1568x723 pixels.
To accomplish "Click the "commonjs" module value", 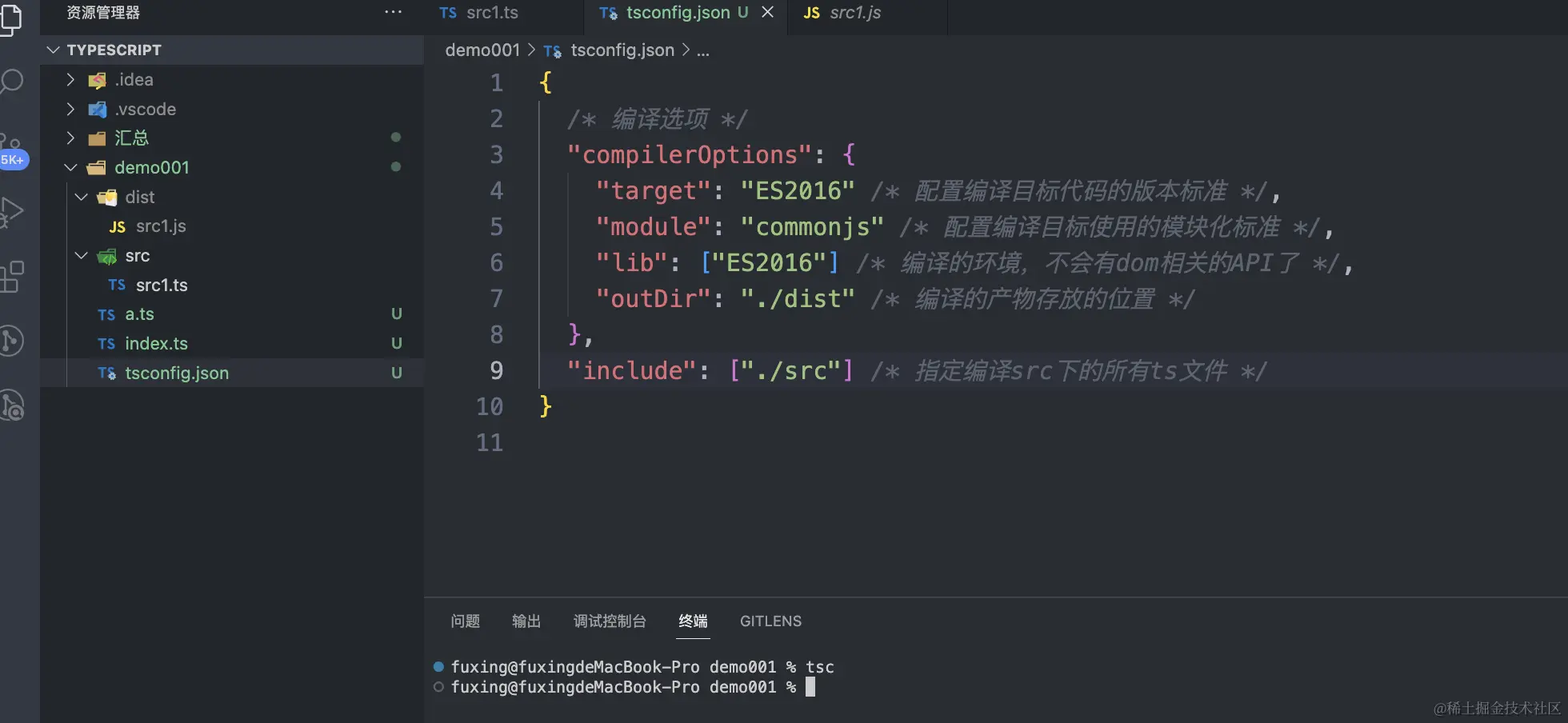I will pyautogui.click(x=812, y=227).
